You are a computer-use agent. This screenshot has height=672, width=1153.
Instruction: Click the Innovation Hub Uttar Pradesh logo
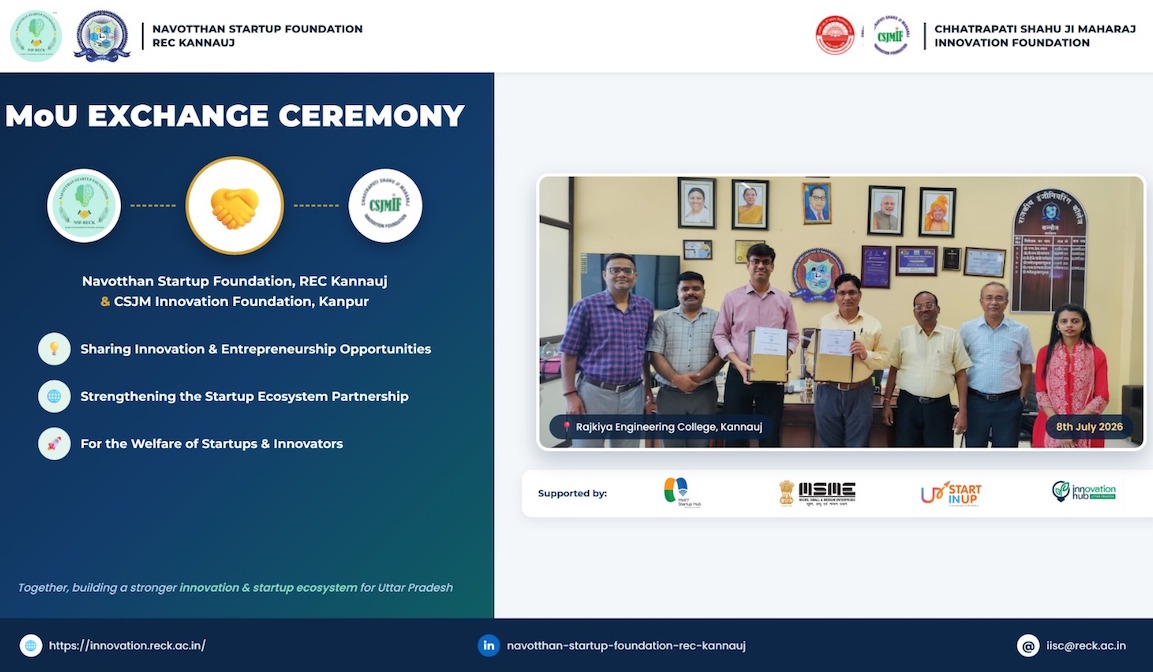pyautogui.click(x=1084, y=491)
